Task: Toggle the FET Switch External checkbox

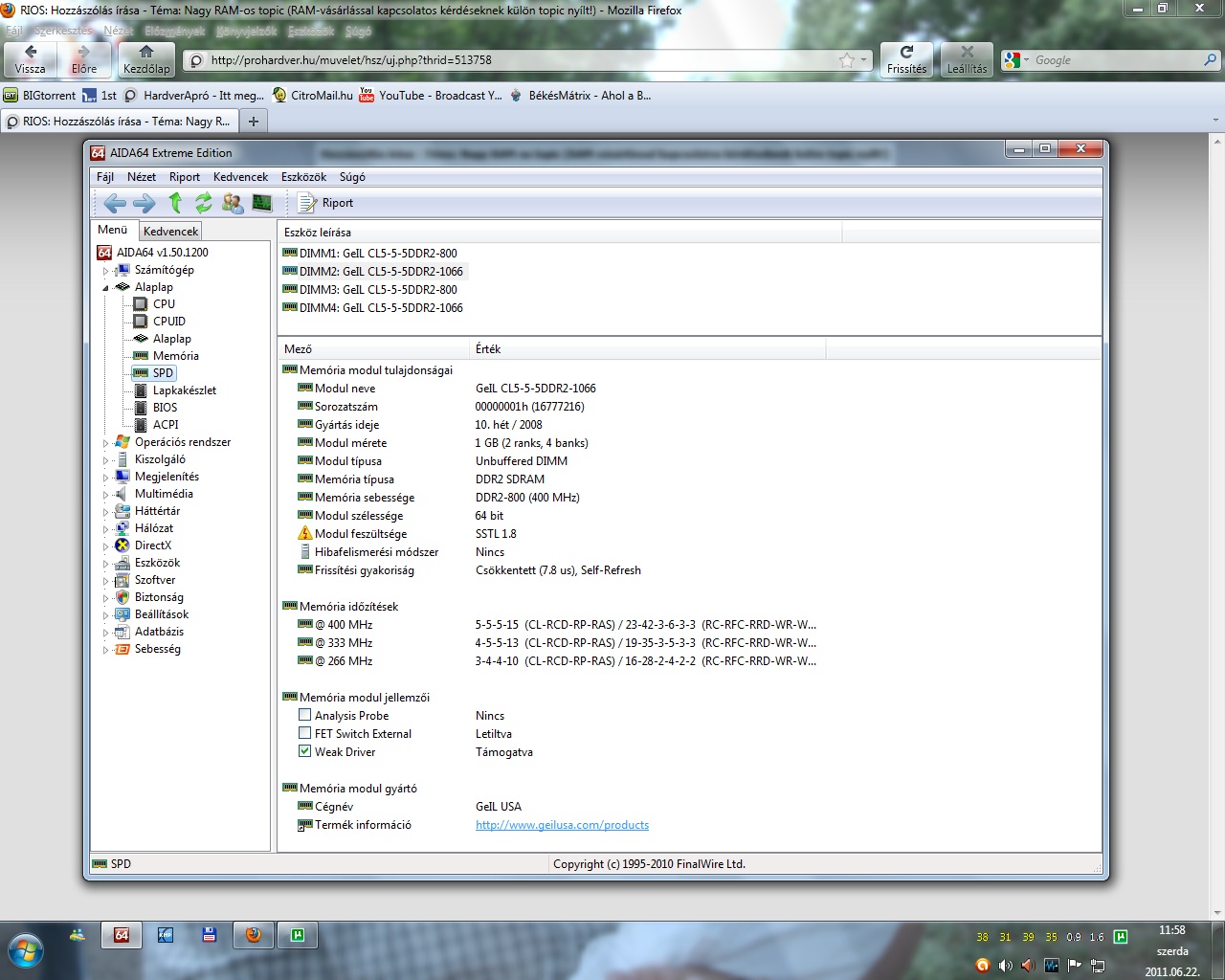Action: click(x=305, y=733)
